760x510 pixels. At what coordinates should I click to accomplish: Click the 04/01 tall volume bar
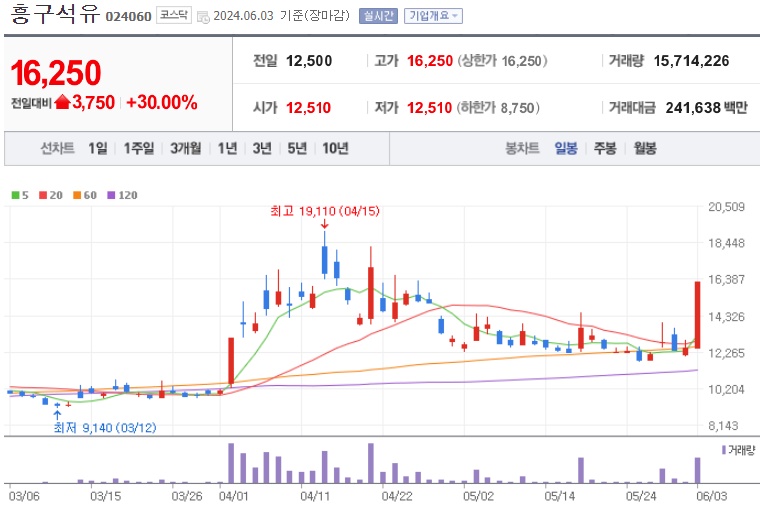click(231, 463)
